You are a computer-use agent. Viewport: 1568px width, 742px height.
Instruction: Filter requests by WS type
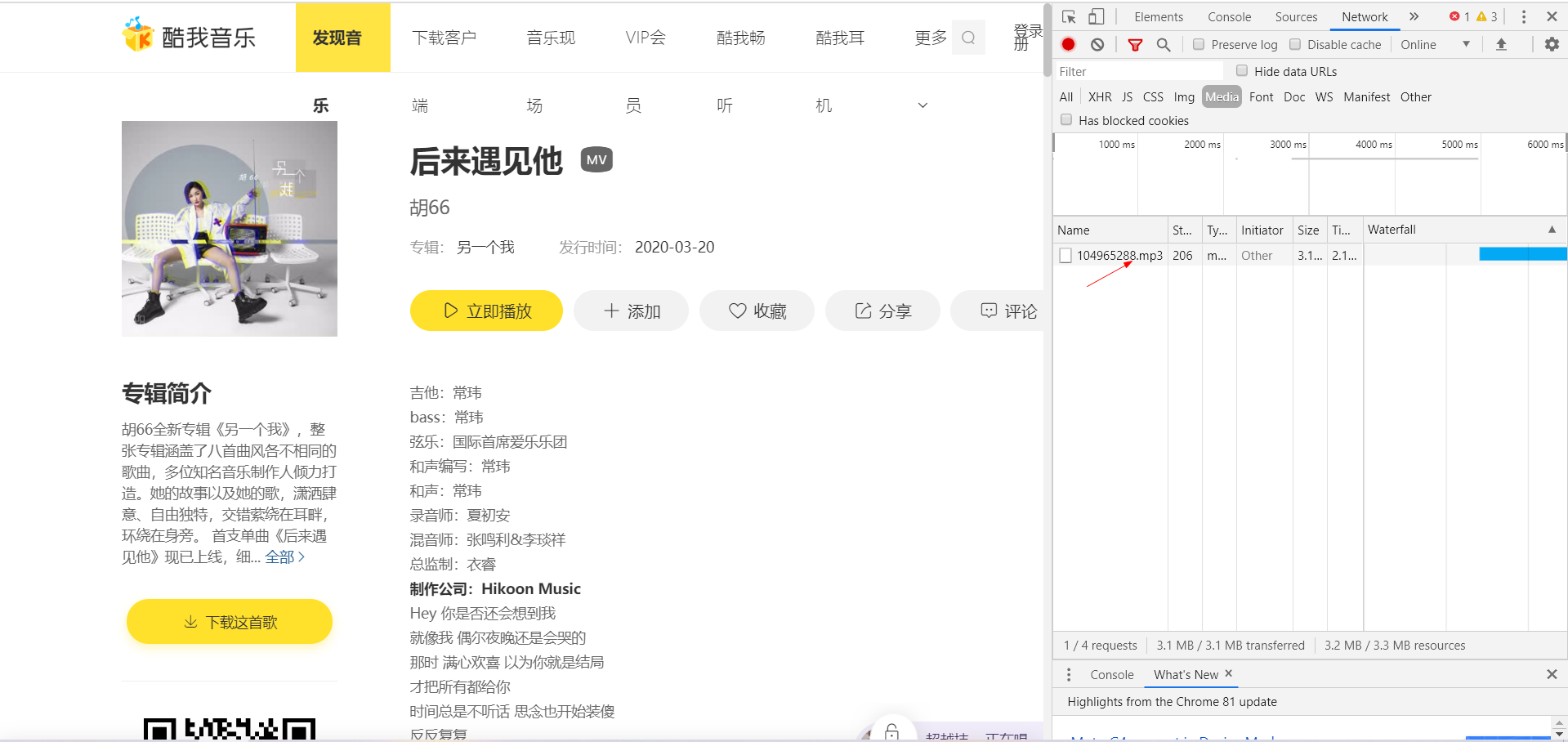pos(1324,96)
